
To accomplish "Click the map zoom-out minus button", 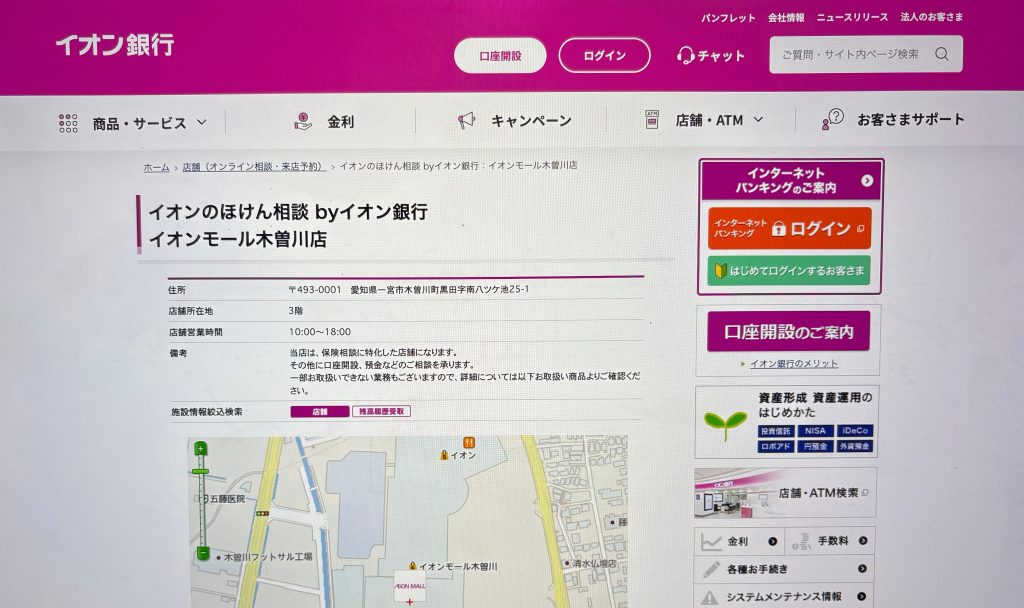I will 203,553.
